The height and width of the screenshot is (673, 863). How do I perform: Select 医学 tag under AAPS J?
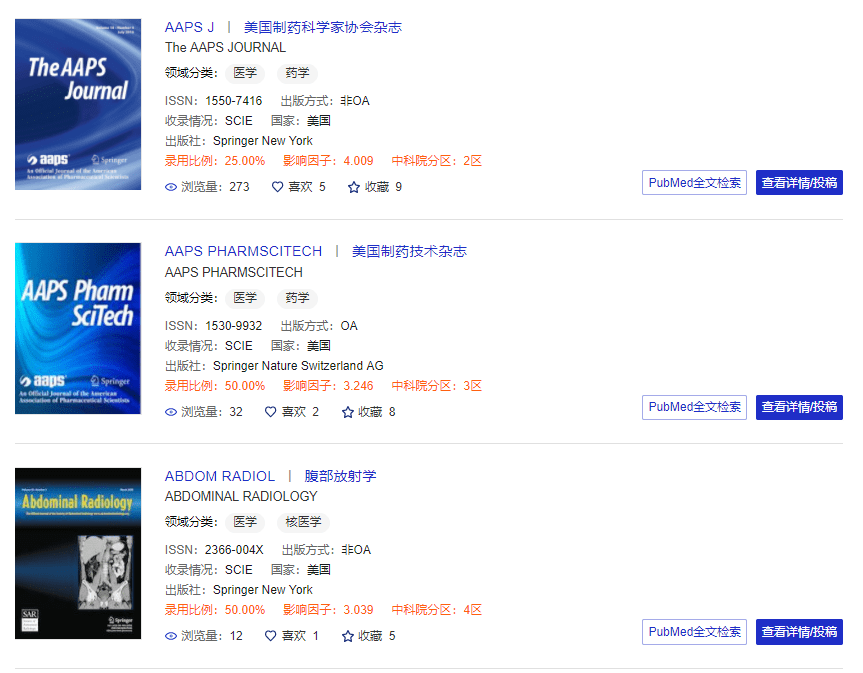click(245, 73)
